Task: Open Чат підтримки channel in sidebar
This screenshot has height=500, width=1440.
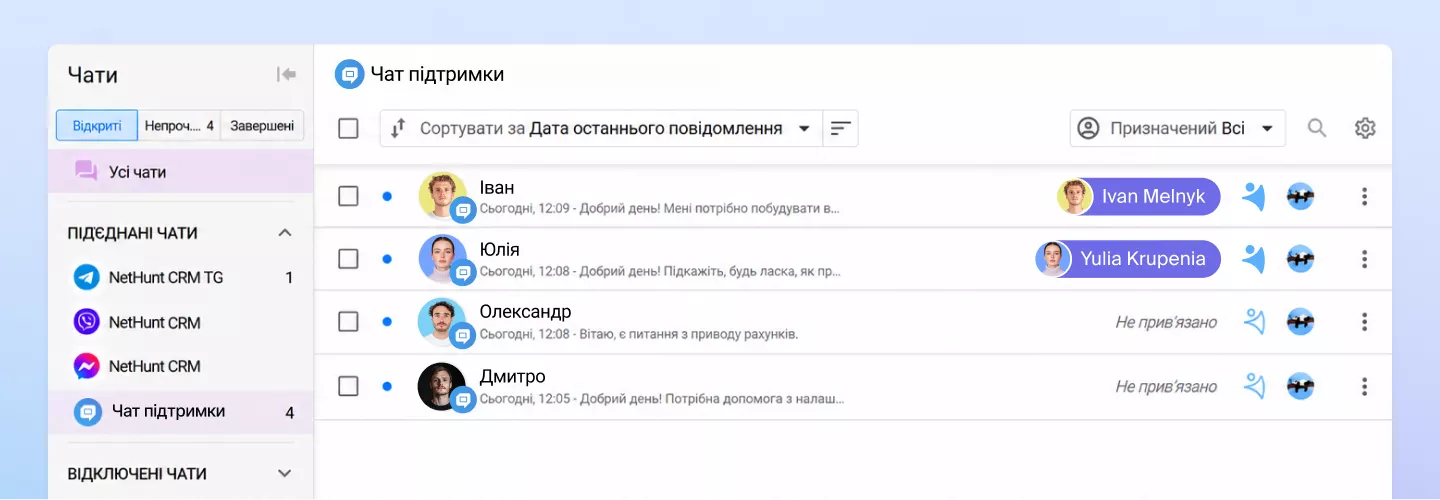Action: pos(181,411)
